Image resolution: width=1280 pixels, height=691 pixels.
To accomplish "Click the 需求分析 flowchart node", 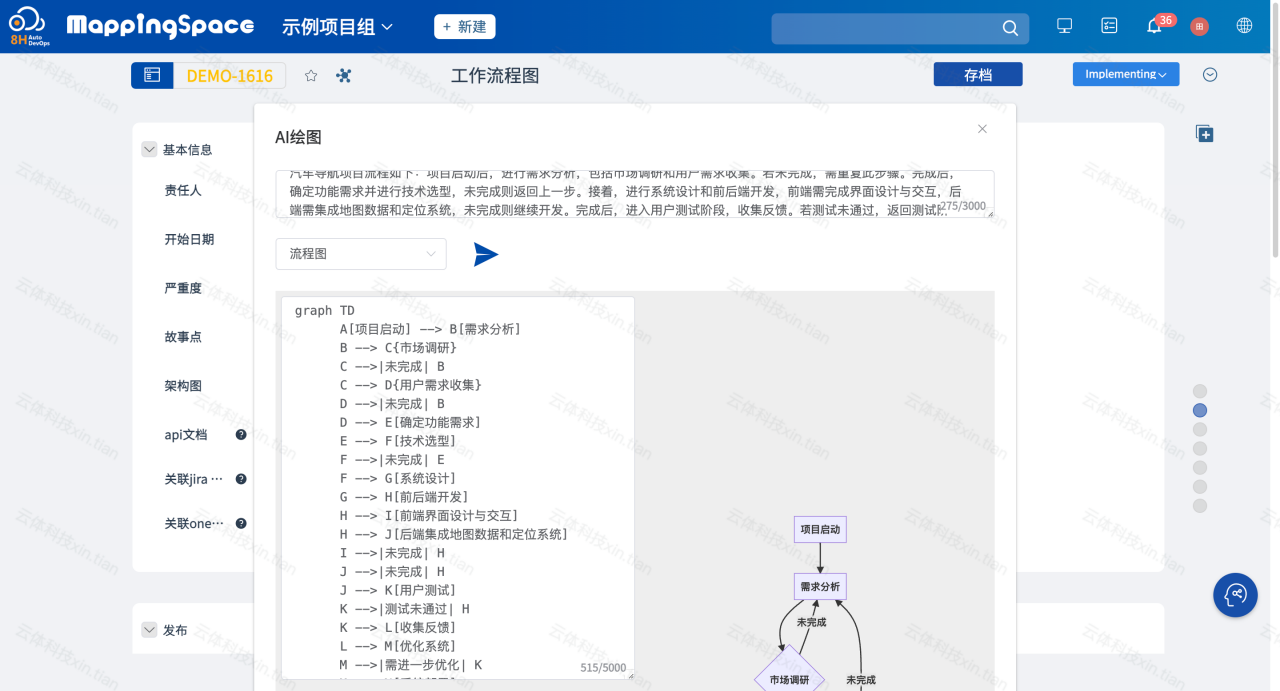I will [x=820, y=586].
